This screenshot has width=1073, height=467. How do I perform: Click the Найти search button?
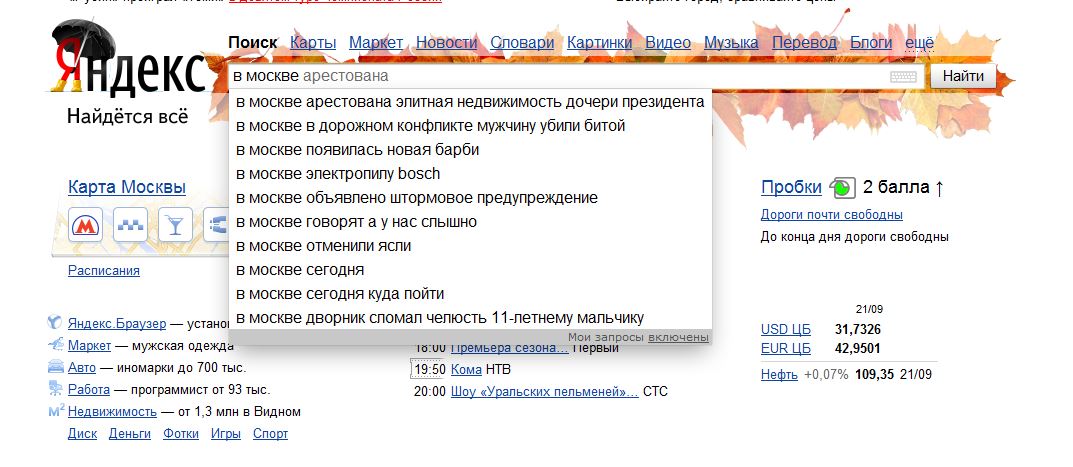(963, 76)
